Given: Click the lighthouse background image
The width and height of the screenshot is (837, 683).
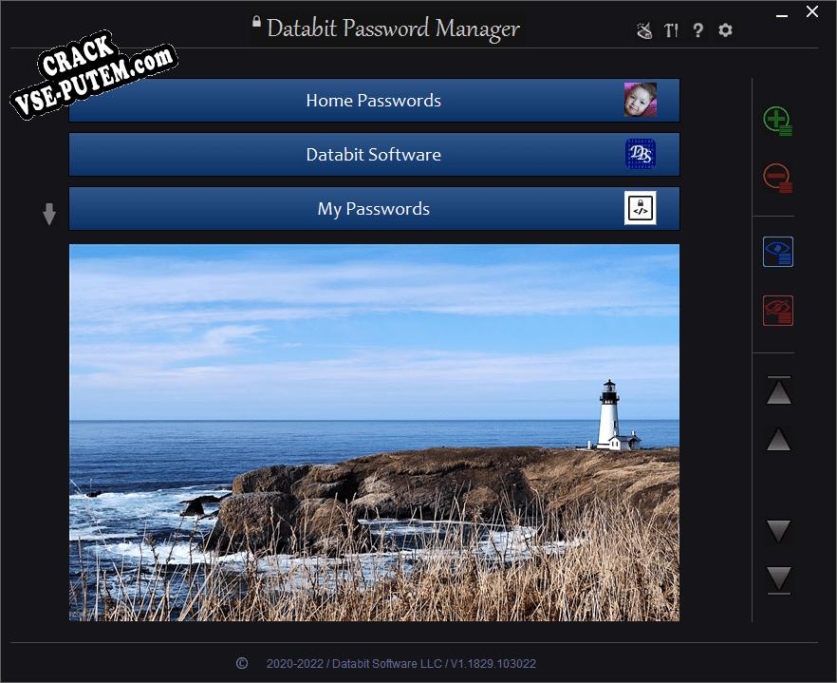Looking at the screenshot, I should 373,432.
